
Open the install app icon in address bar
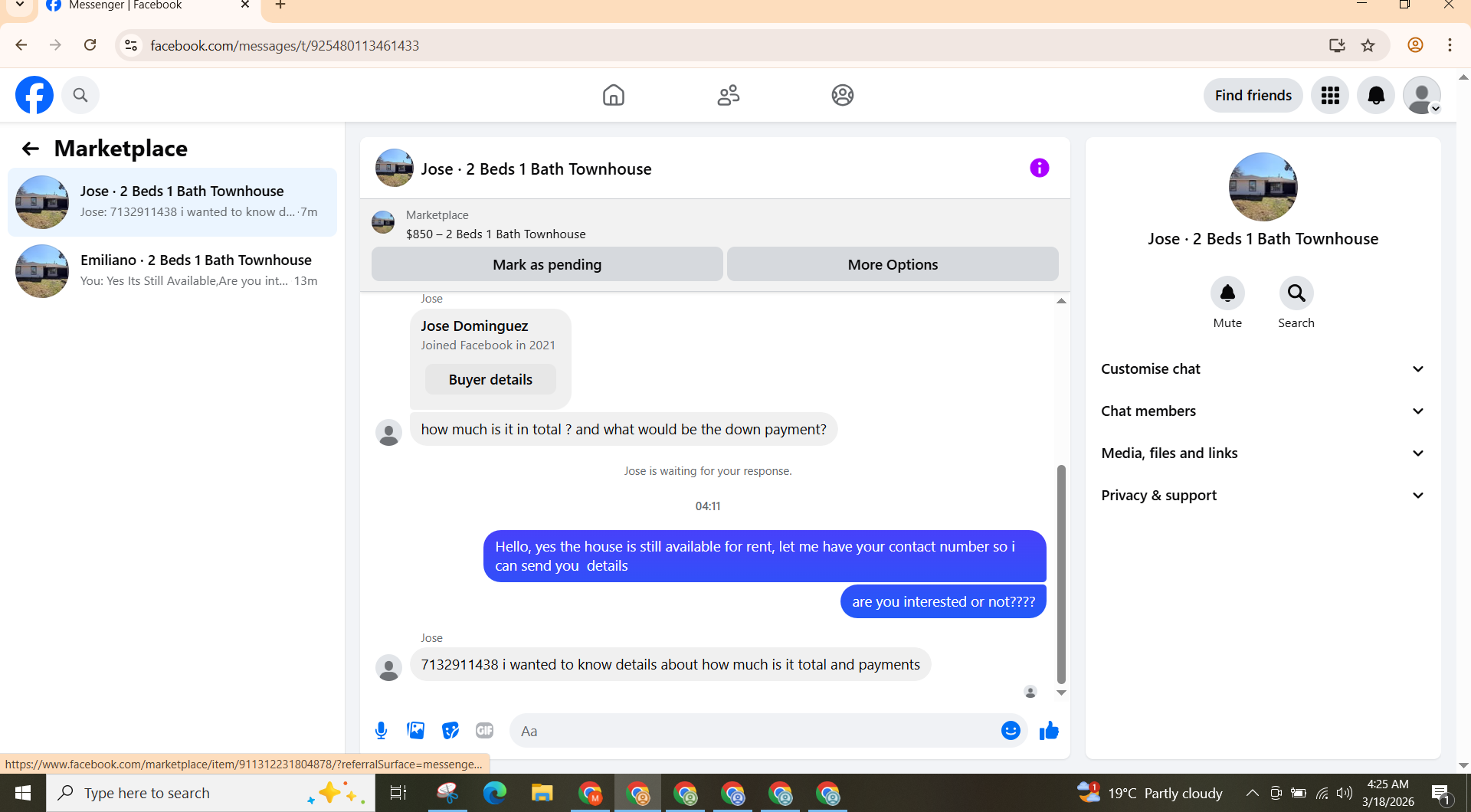click(1337, 45)
